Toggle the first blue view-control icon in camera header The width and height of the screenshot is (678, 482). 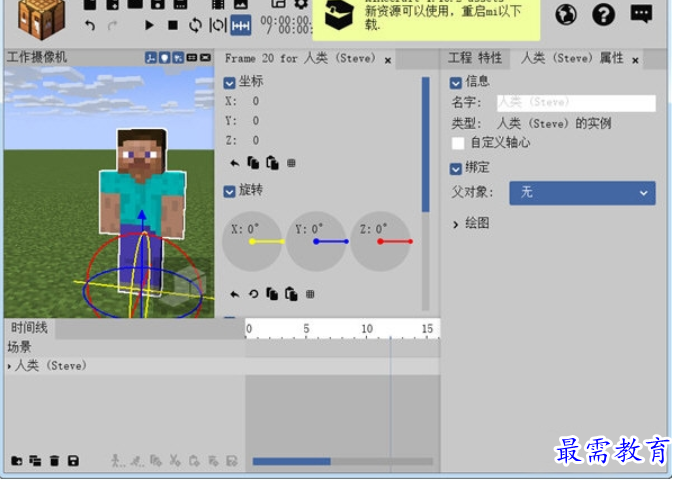coord(150,57)
